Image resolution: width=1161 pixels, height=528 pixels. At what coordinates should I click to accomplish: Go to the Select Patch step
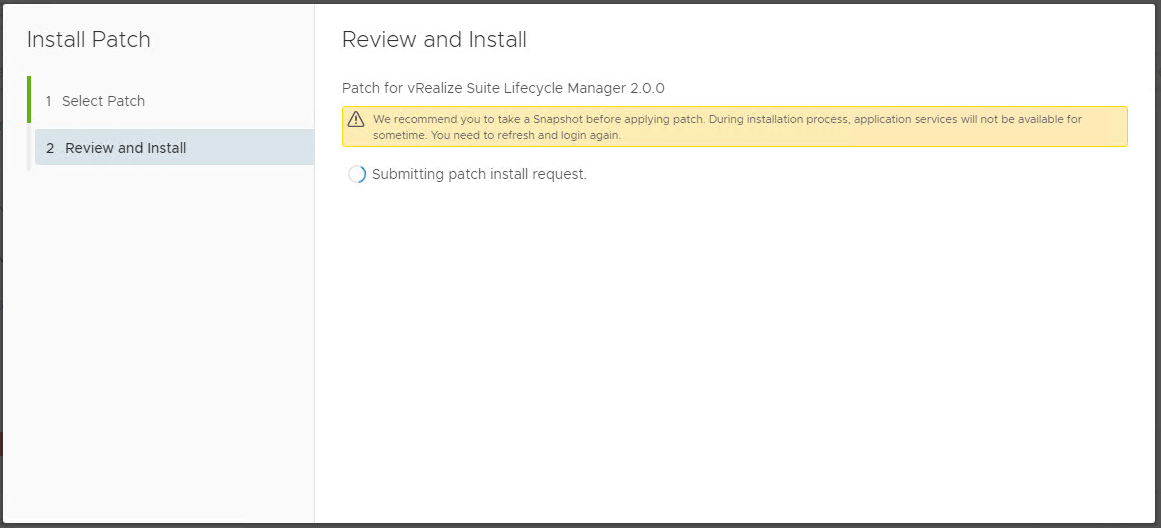point(103,101)
